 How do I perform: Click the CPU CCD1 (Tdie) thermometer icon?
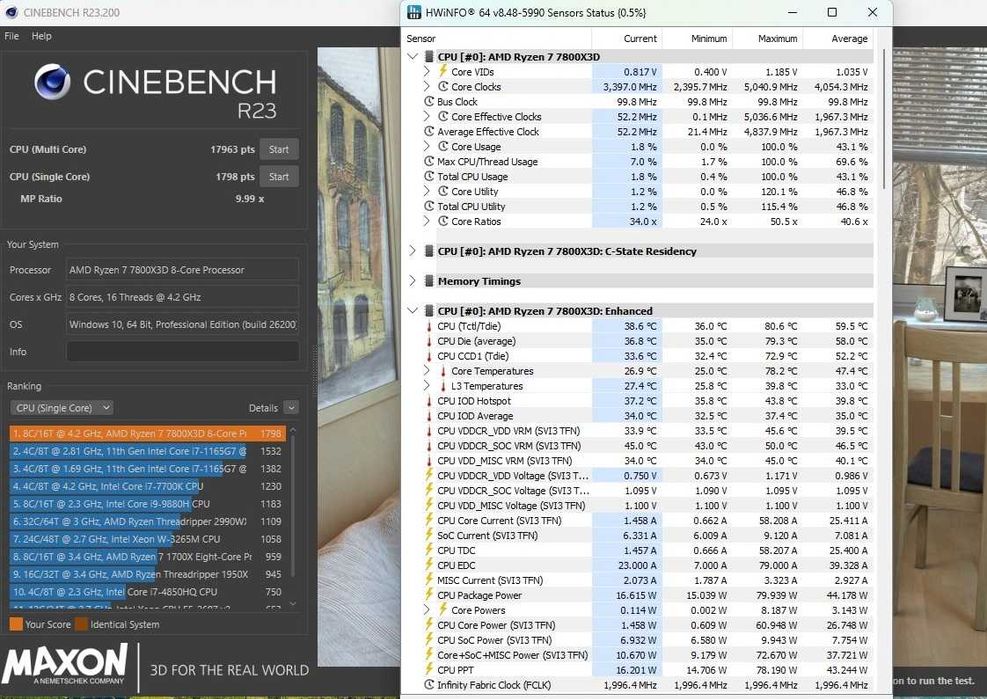click(x=429, y=356)
